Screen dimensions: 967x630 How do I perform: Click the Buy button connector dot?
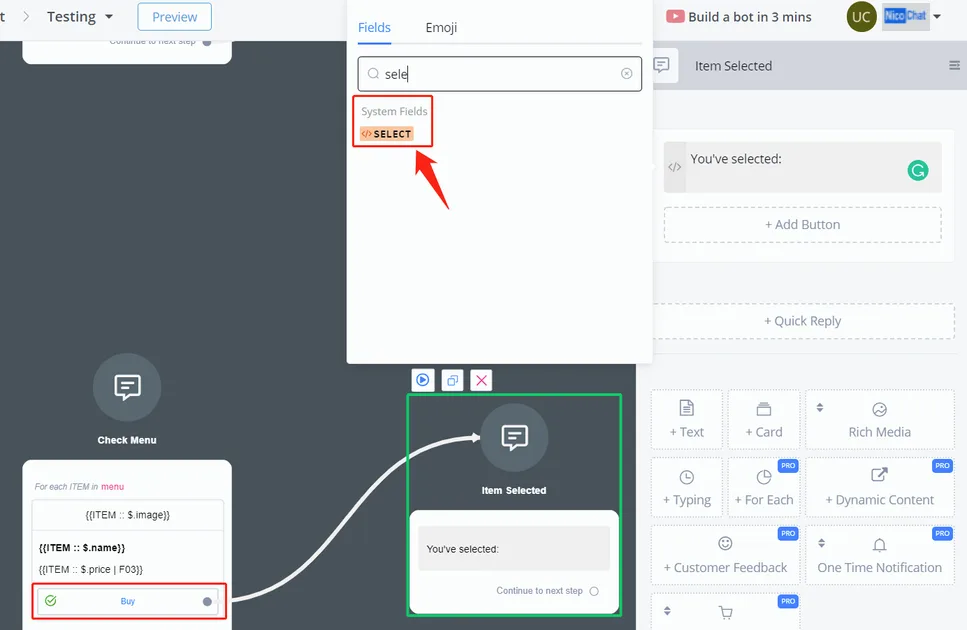[x=207, y=602]
